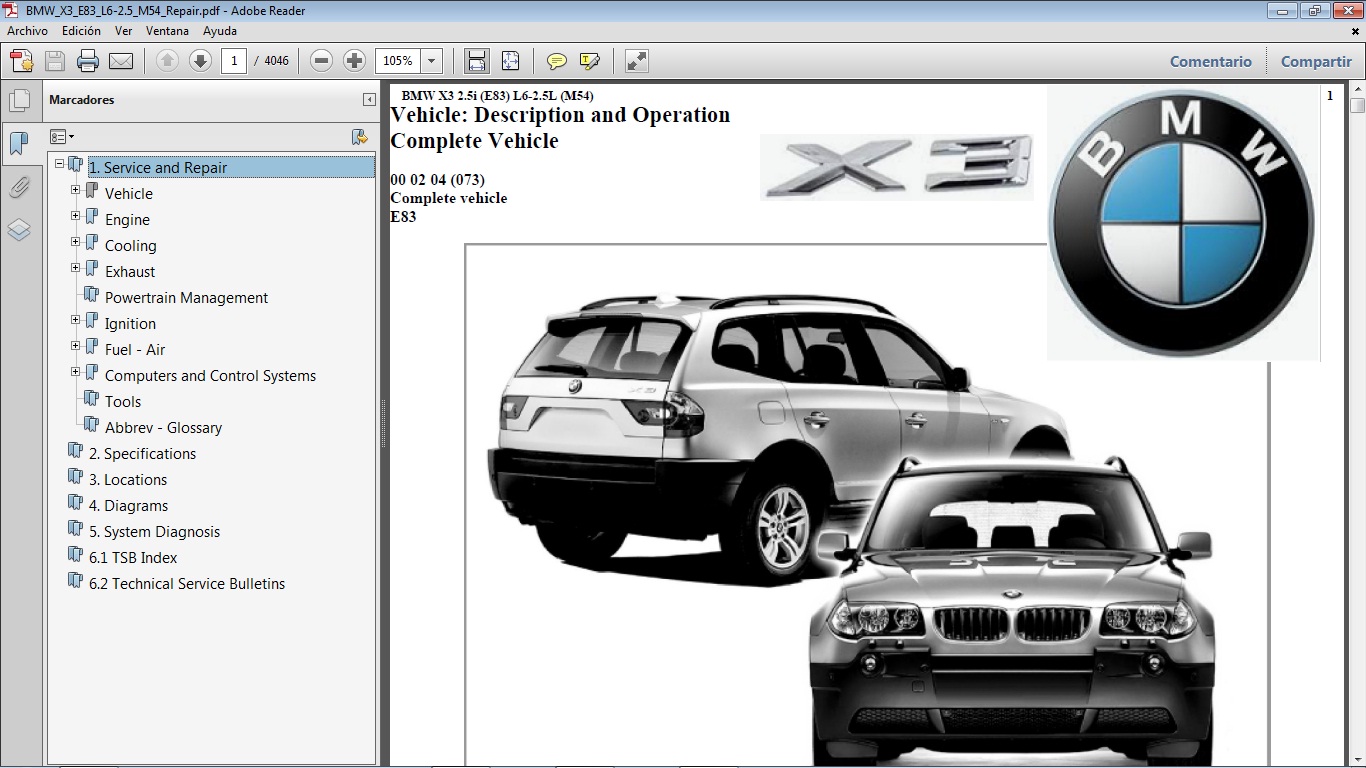Open the Attachments paperclip panel
This screenshot has height=768, width=1366.
pos(20,187)
